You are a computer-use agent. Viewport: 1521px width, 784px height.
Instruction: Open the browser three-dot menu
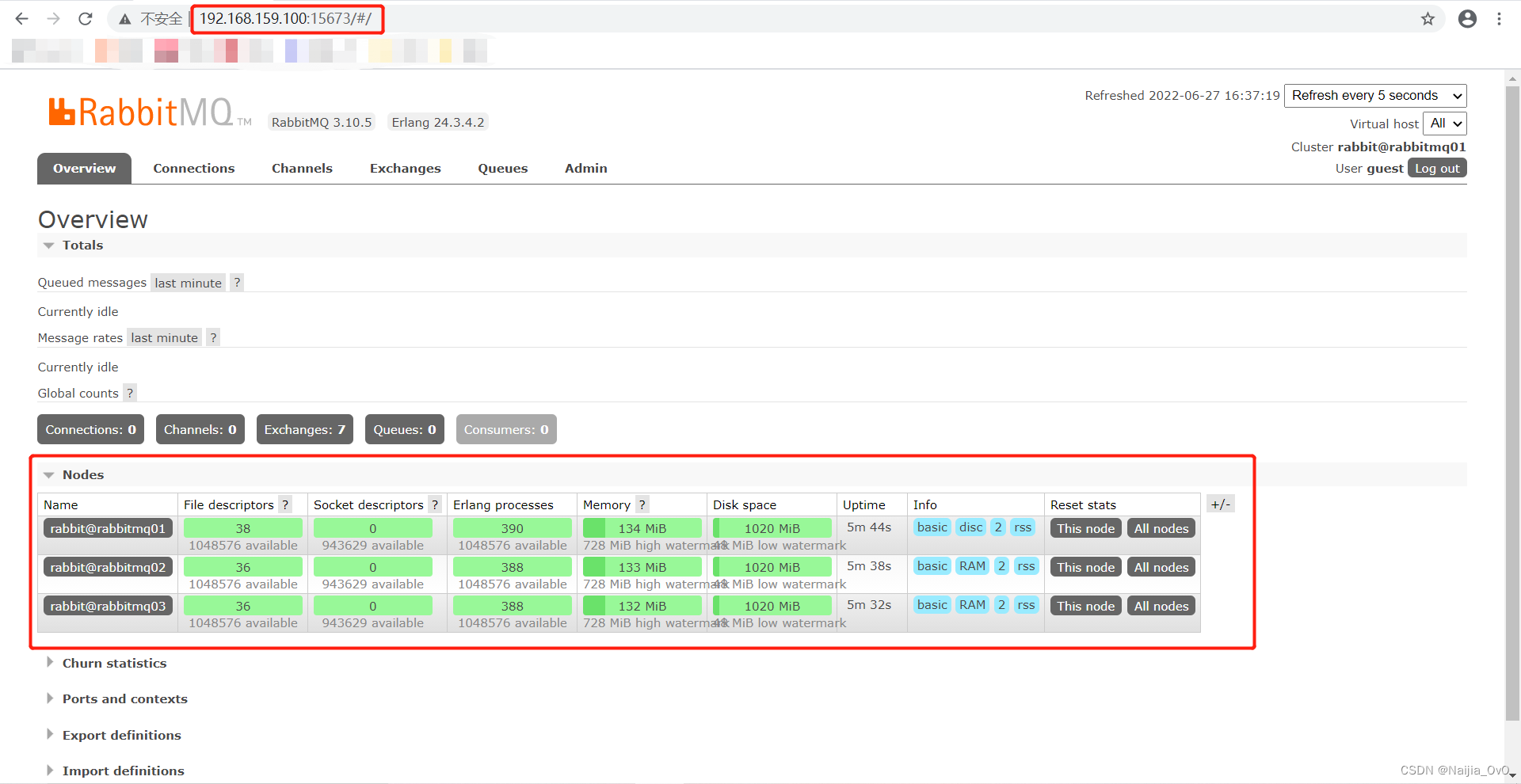[x=1499, y=19]
